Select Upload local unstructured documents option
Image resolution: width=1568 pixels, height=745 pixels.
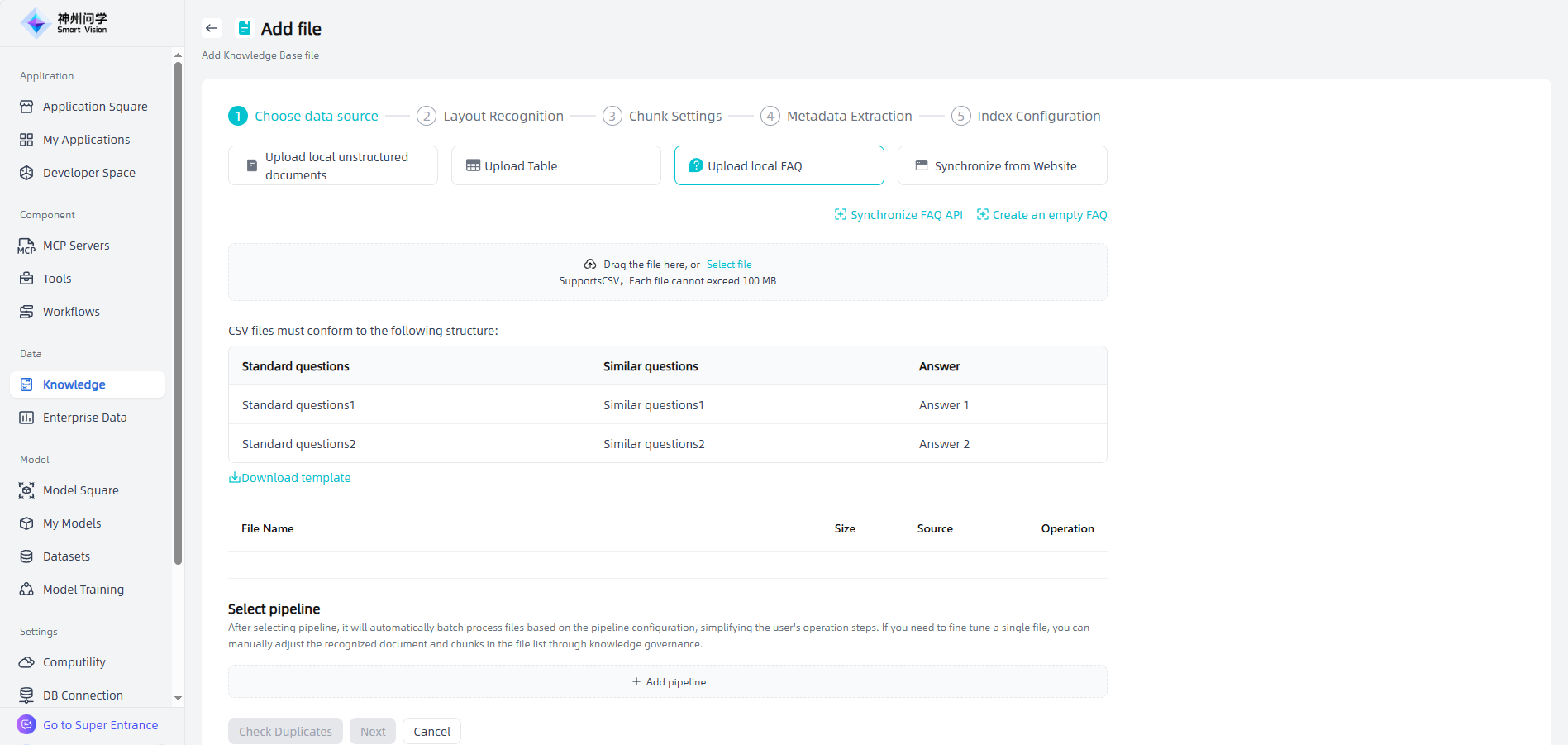click(x=332, y=165)
